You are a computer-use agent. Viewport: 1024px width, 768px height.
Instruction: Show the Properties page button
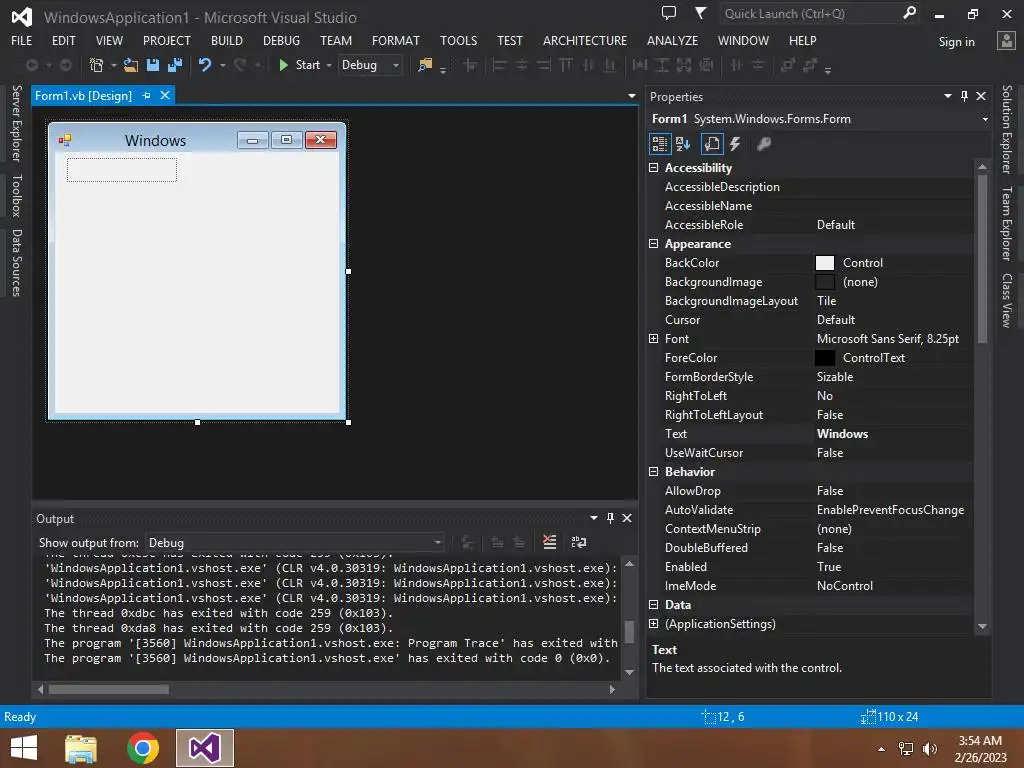click(712, 144)
